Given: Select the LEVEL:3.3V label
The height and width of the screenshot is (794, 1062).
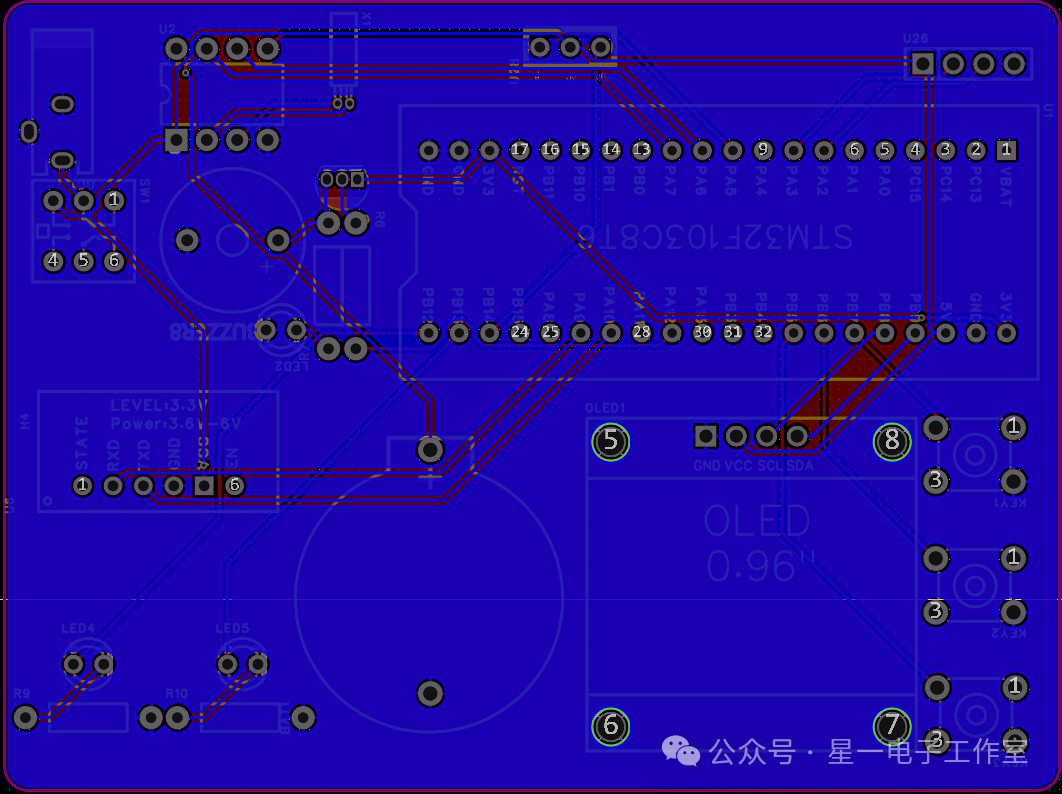Looking at the screenshot, I should tap(158, 406).
